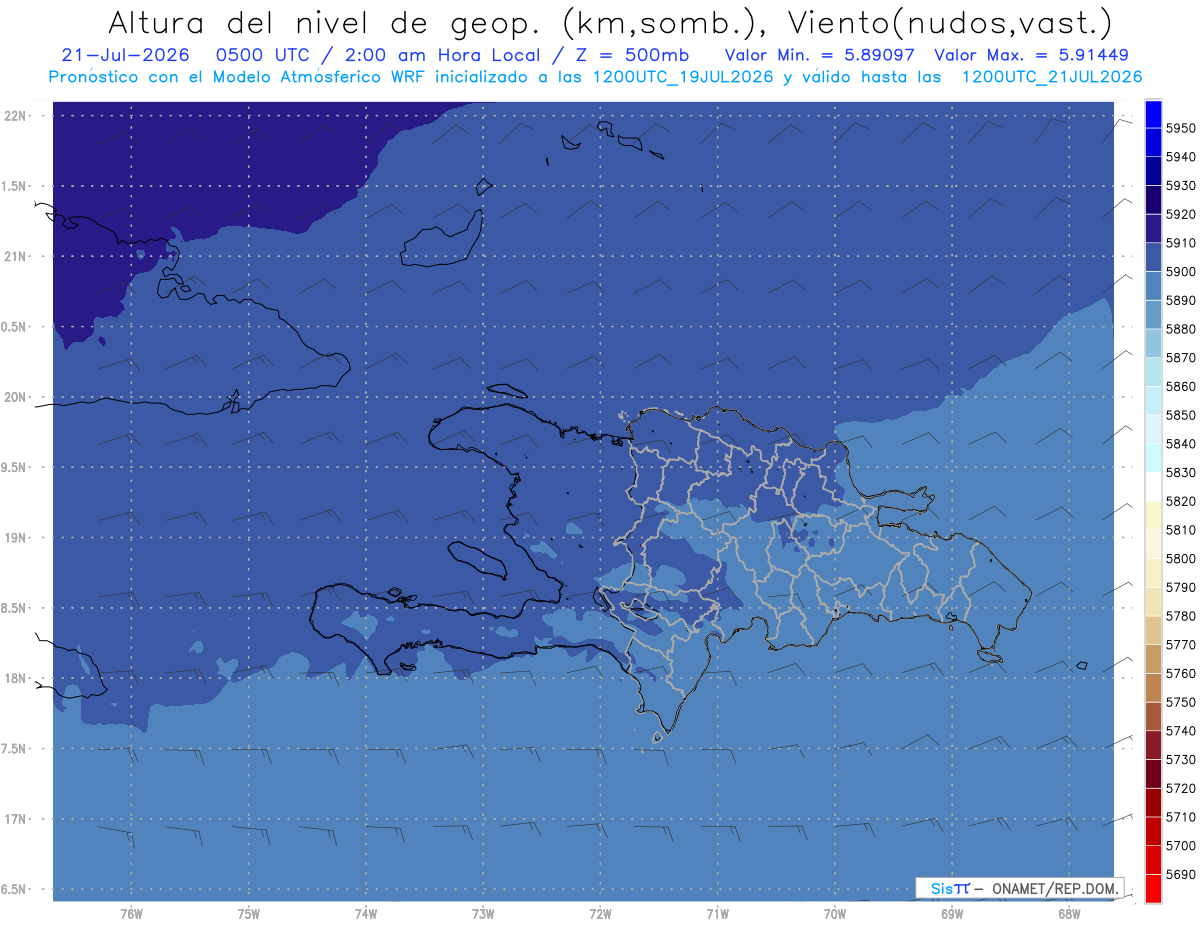Screen dimensions: 1200x927
Task: Click the '1200UTC_19JUL2026' initialization text
Action: [x=684, y=77]
